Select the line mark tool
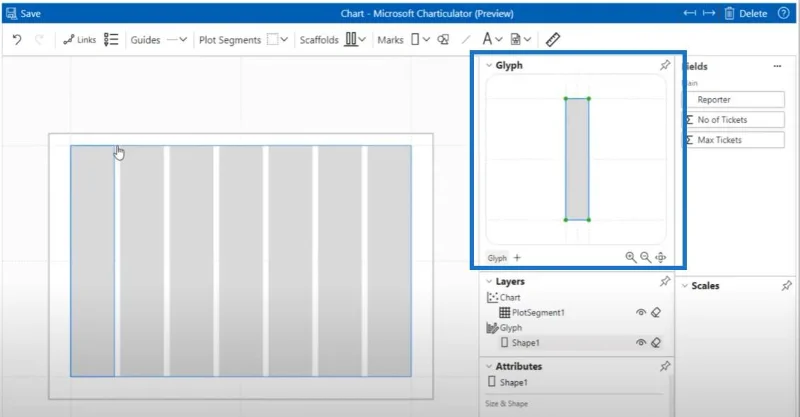This screenshot has height=417, width=800. click(x=466, y=40)
